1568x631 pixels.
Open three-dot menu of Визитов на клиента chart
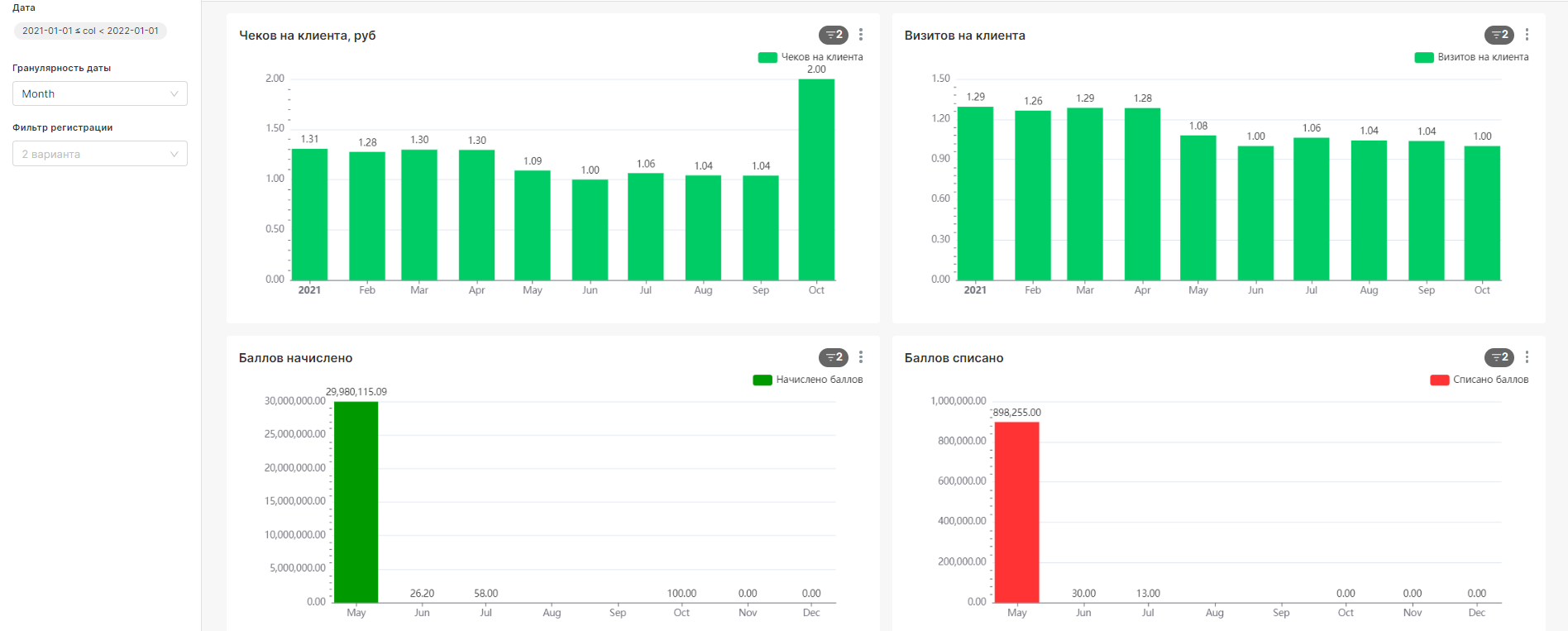1527,35
